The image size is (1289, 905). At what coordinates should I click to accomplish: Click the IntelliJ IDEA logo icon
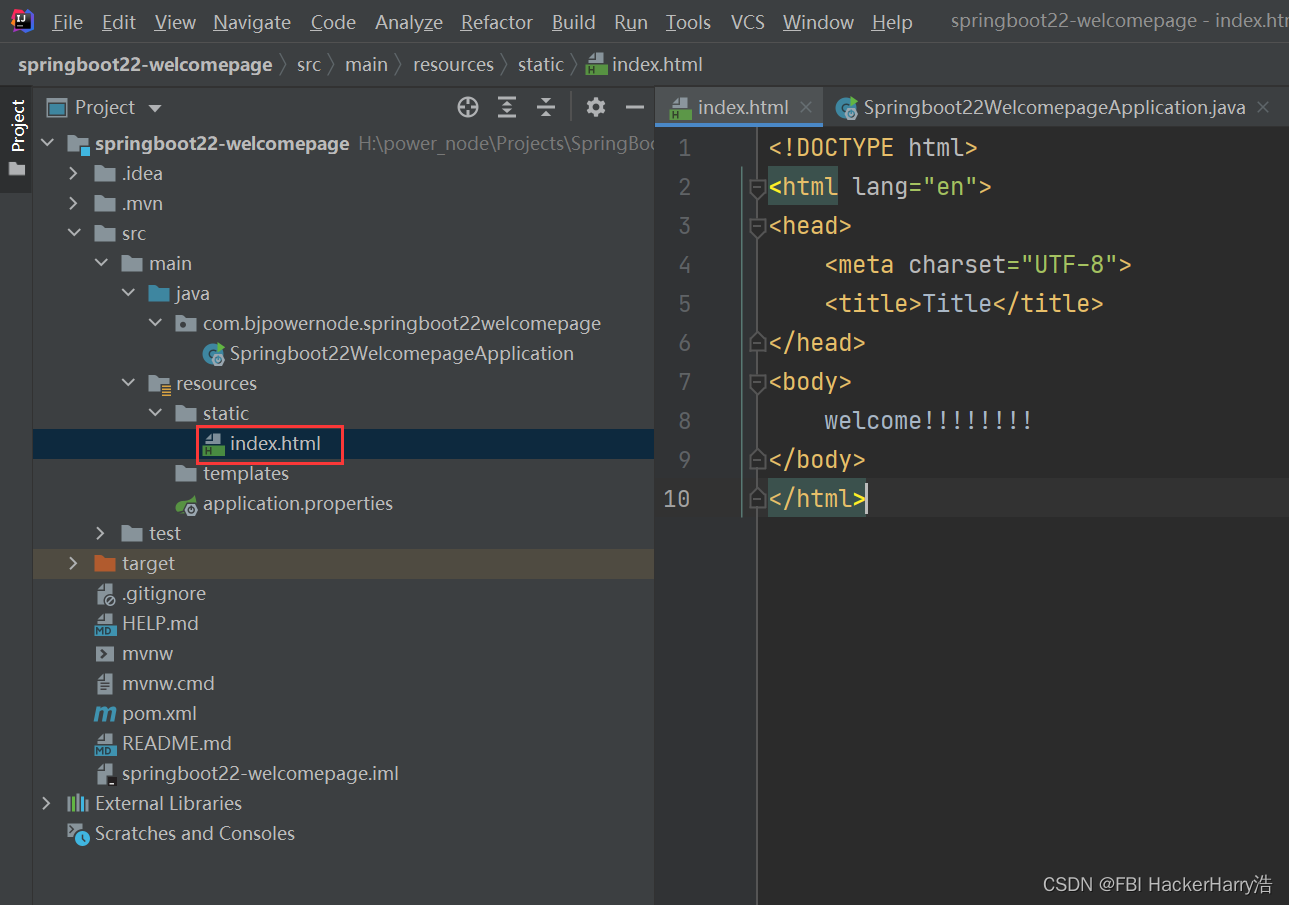click(22, 21)
